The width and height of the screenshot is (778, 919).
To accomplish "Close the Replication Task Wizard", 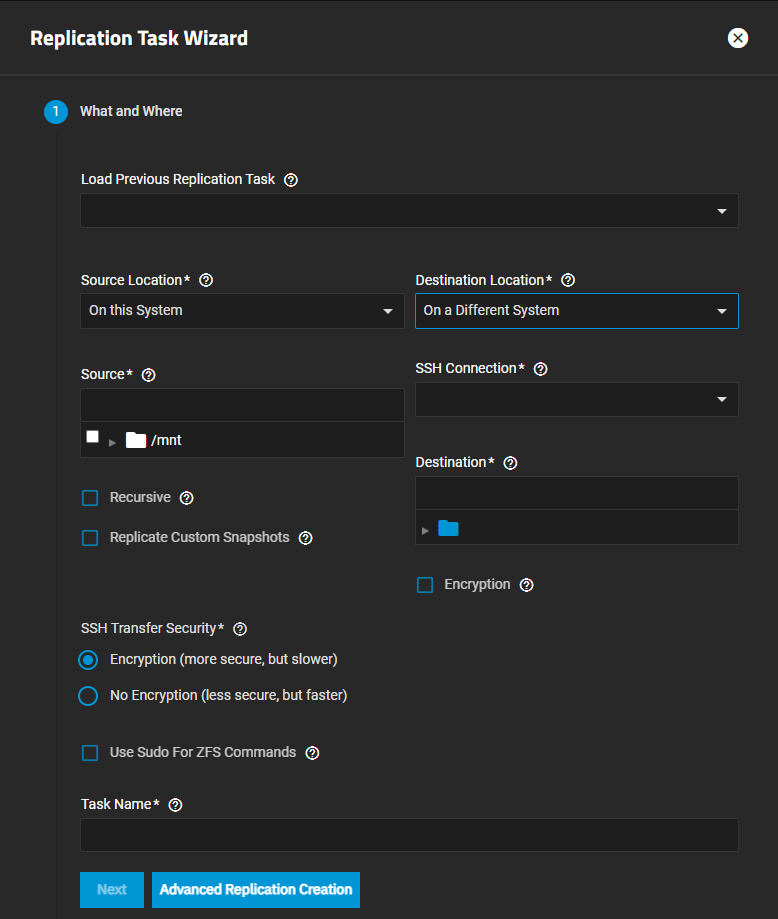I will pos(738,38).
